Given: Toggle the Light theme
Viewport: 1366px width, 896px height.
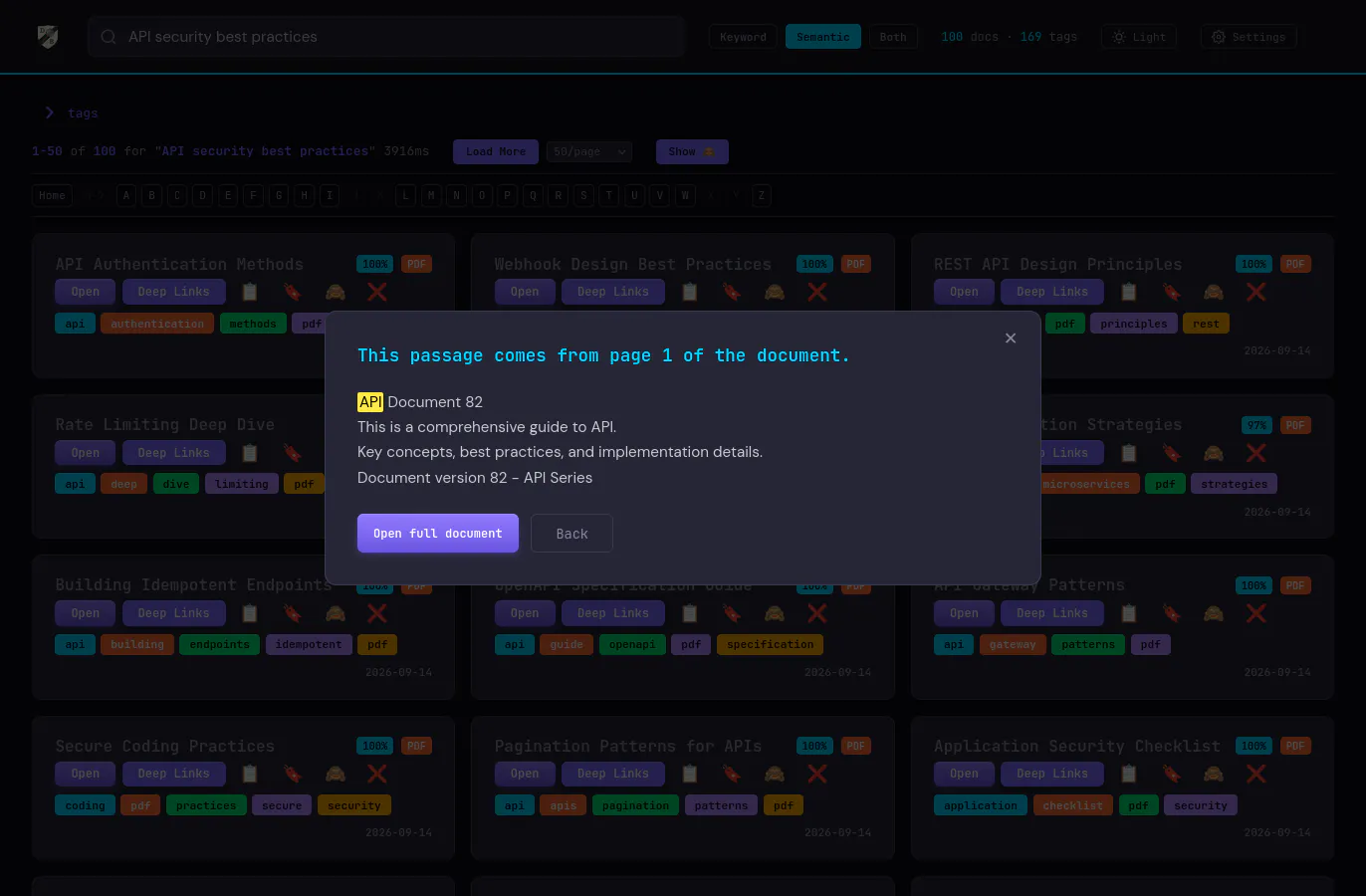Looking at the screenshot, I should click(1139, 37).
